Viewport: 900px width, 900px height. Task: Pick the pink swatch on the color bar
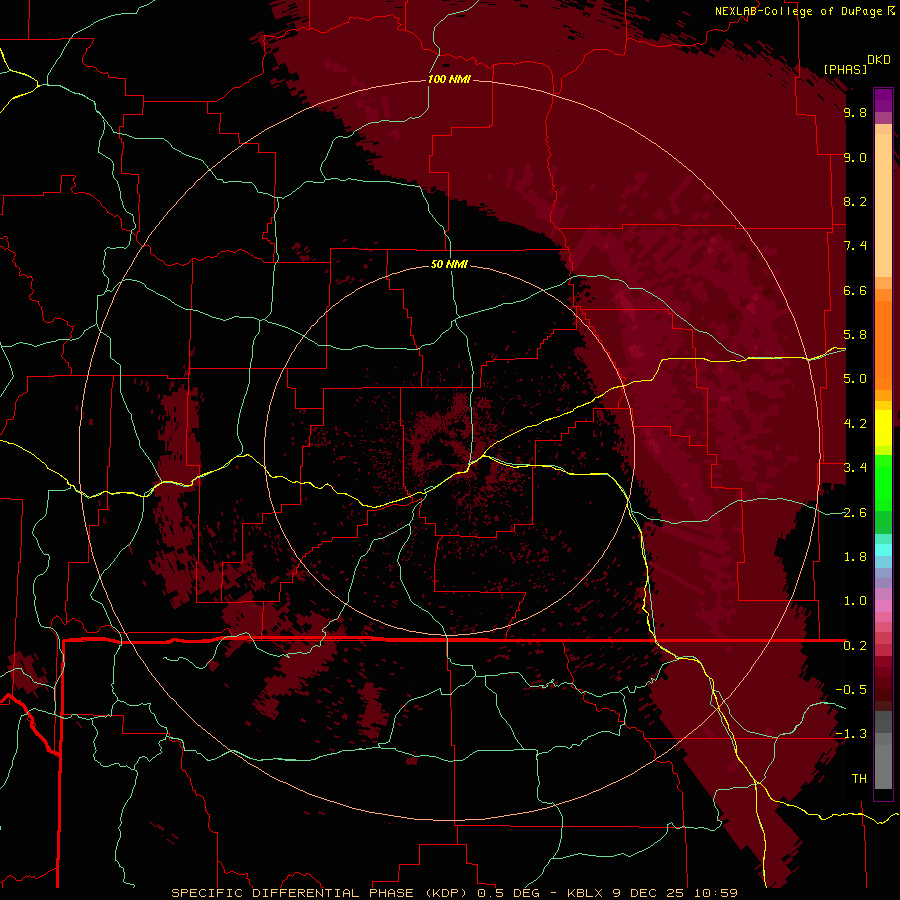coord(883,606)
